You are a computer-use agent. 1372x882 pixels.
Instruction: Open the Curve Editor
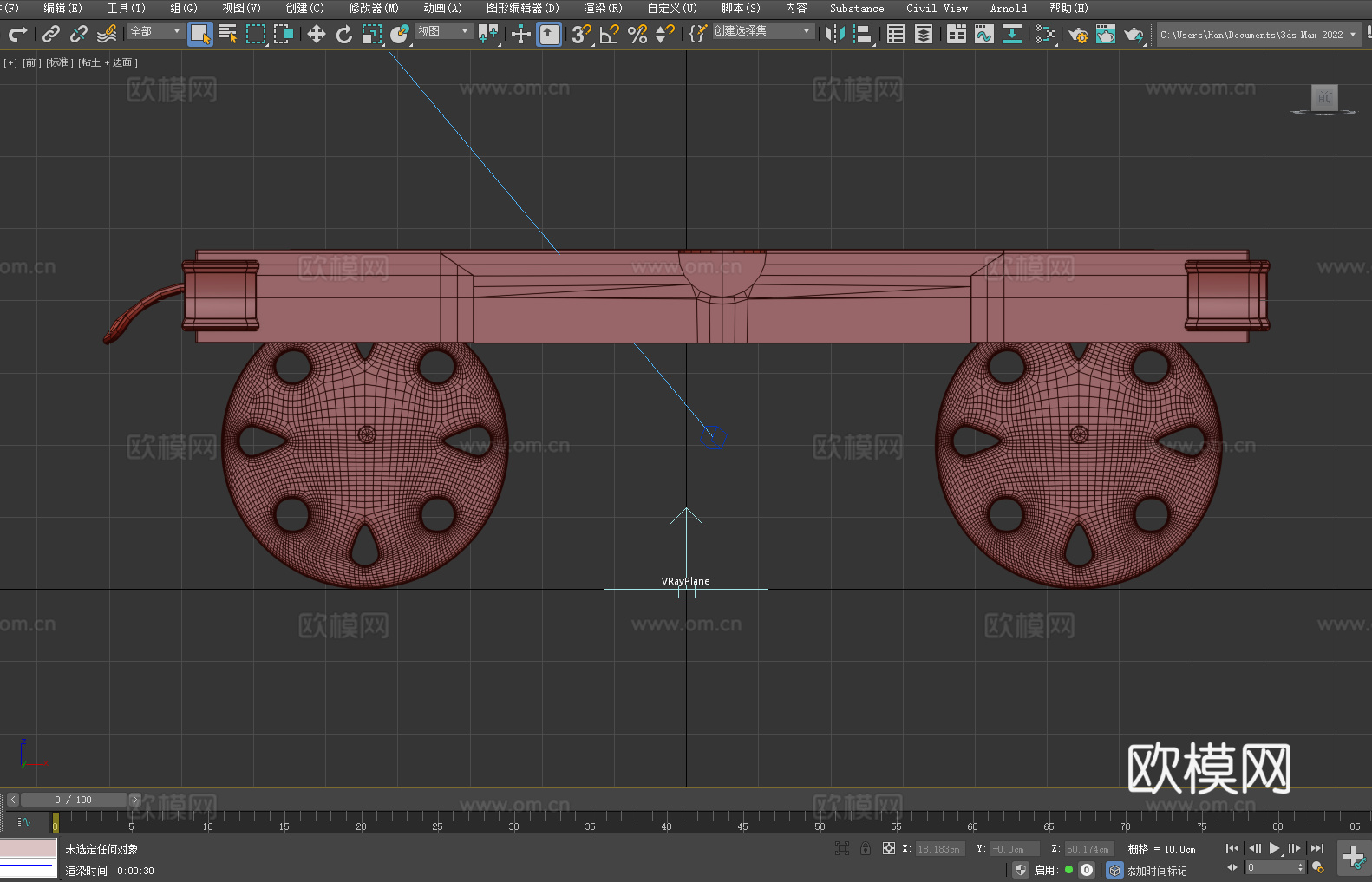pos(983,34)
